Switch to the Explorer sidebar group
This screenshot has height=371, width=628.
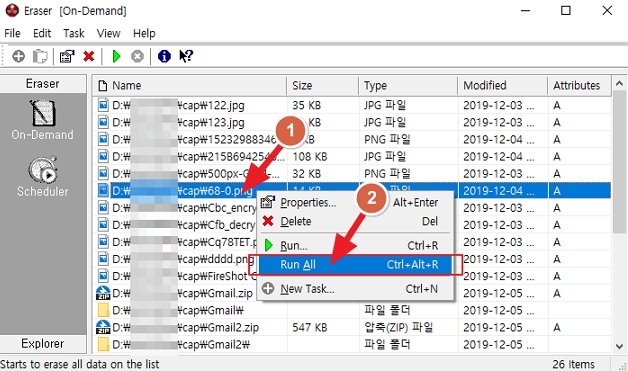pyautogui.click(x=43, y=343)
